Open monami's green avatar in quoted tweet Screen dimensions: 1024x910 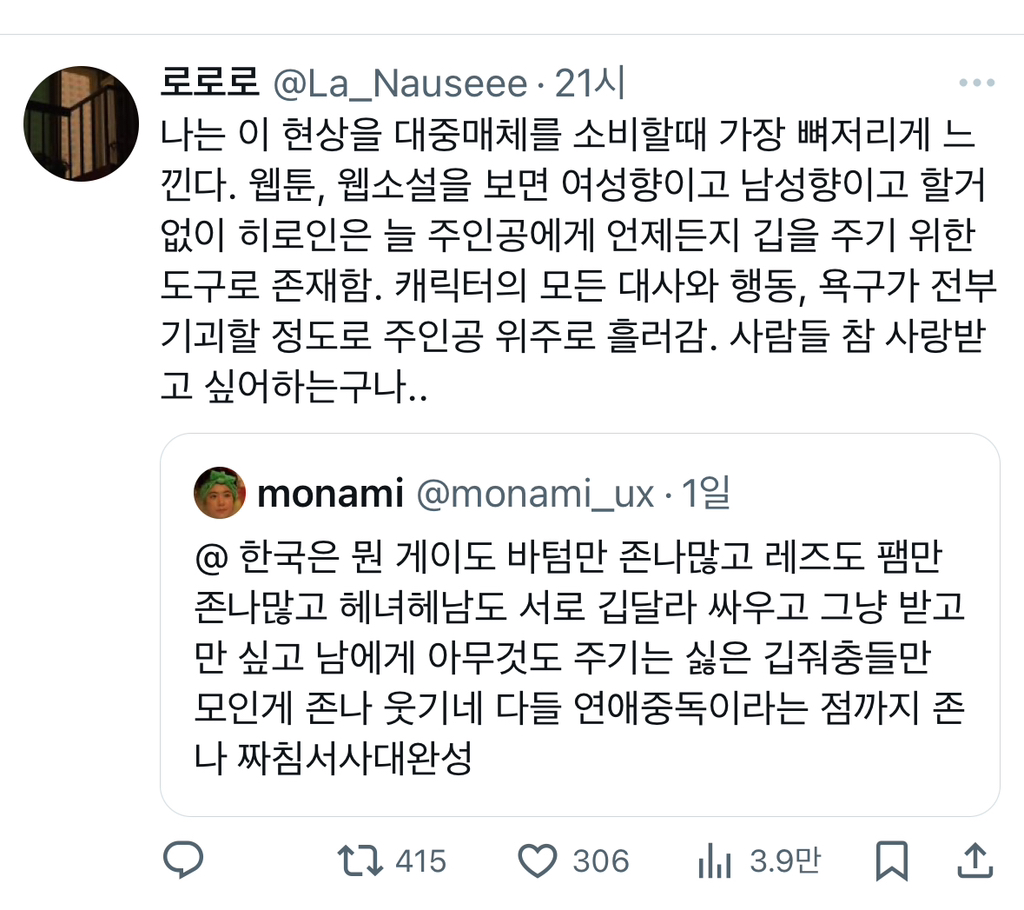point(220,493)
